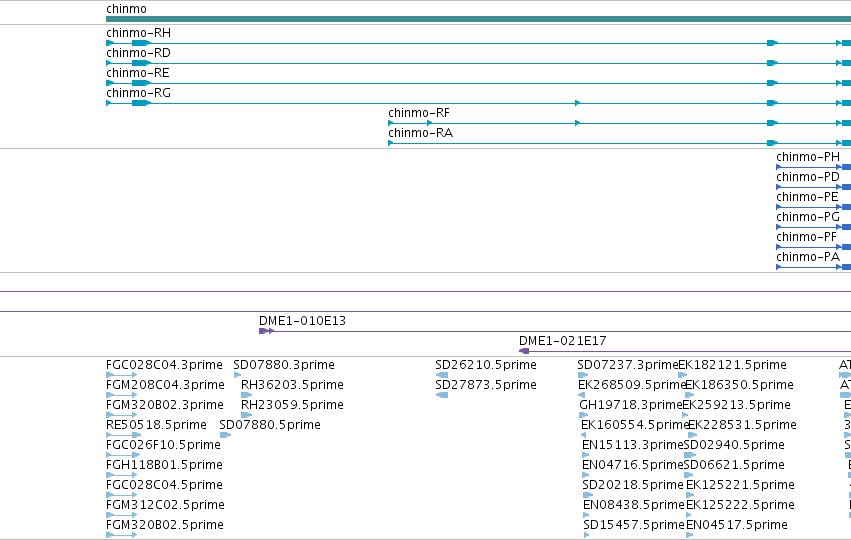This screenshot has height=540, width=851.
Task: Click SD07880.5prime arrow glyph
Action: point(225,436)
